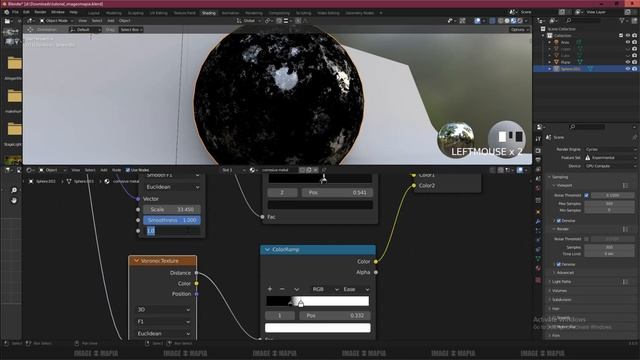Image resolution: width=640 pixels, height=360 pixels.
Task: Open the Object Mode dropdown
Action: [x=57, y=20]
